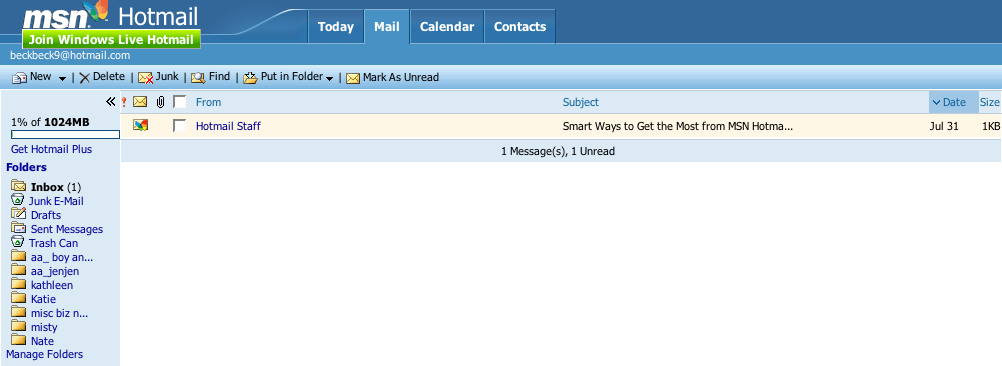Open the Sent Messages folder label
Screen dimensions: 1002x366
66,229
